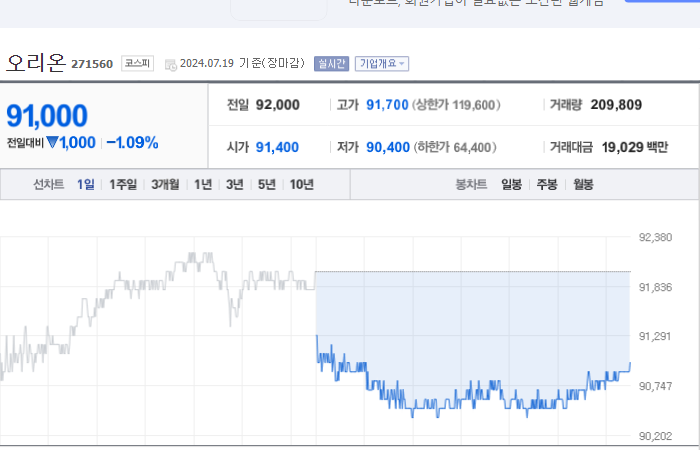Click the 91,291 axis label

tap(655, 336)
